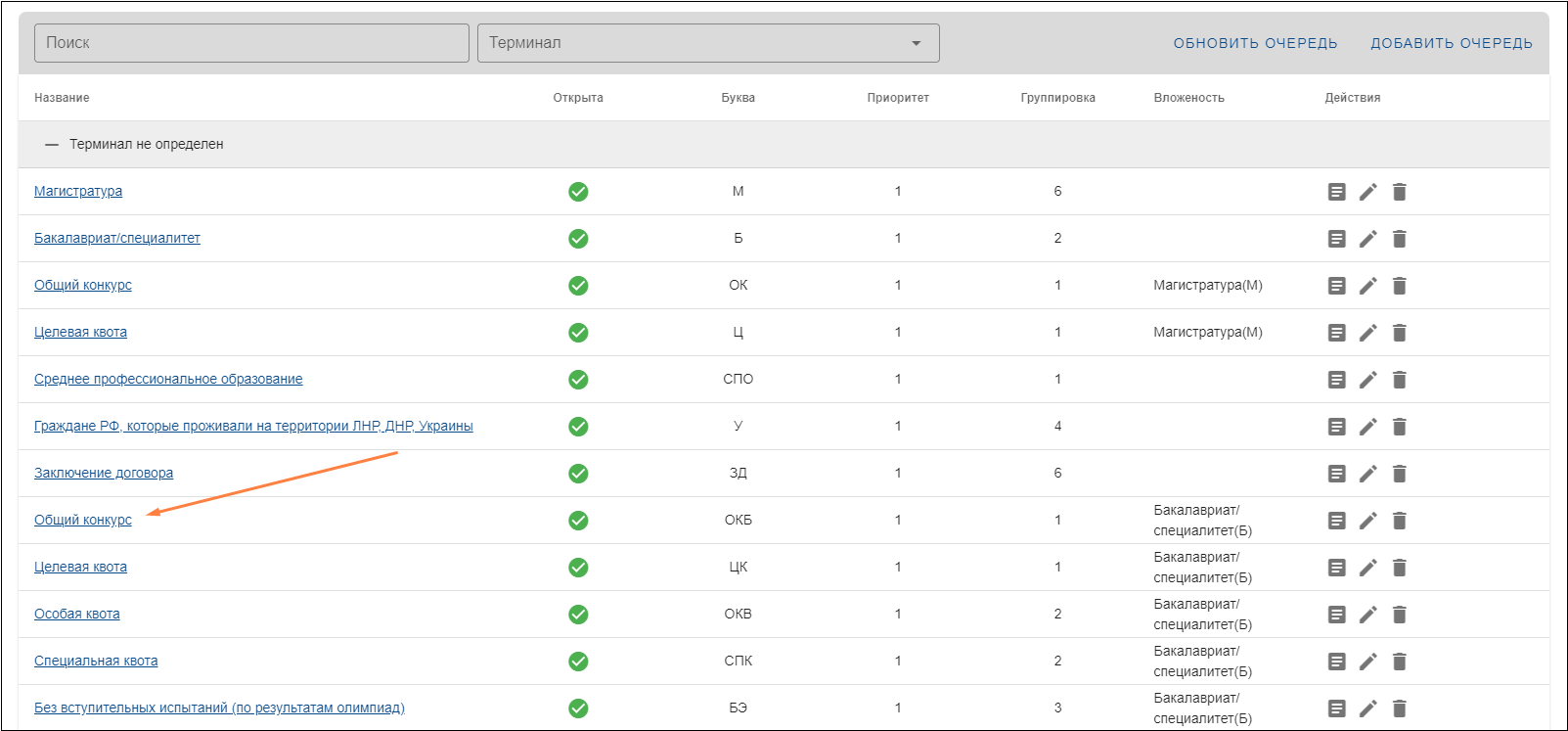This screenshot has width=1568, height=731.
Task: Click the ОБНОВИТЬ ОЧЕРЕДЬ button
Action: pos(1255,43)
